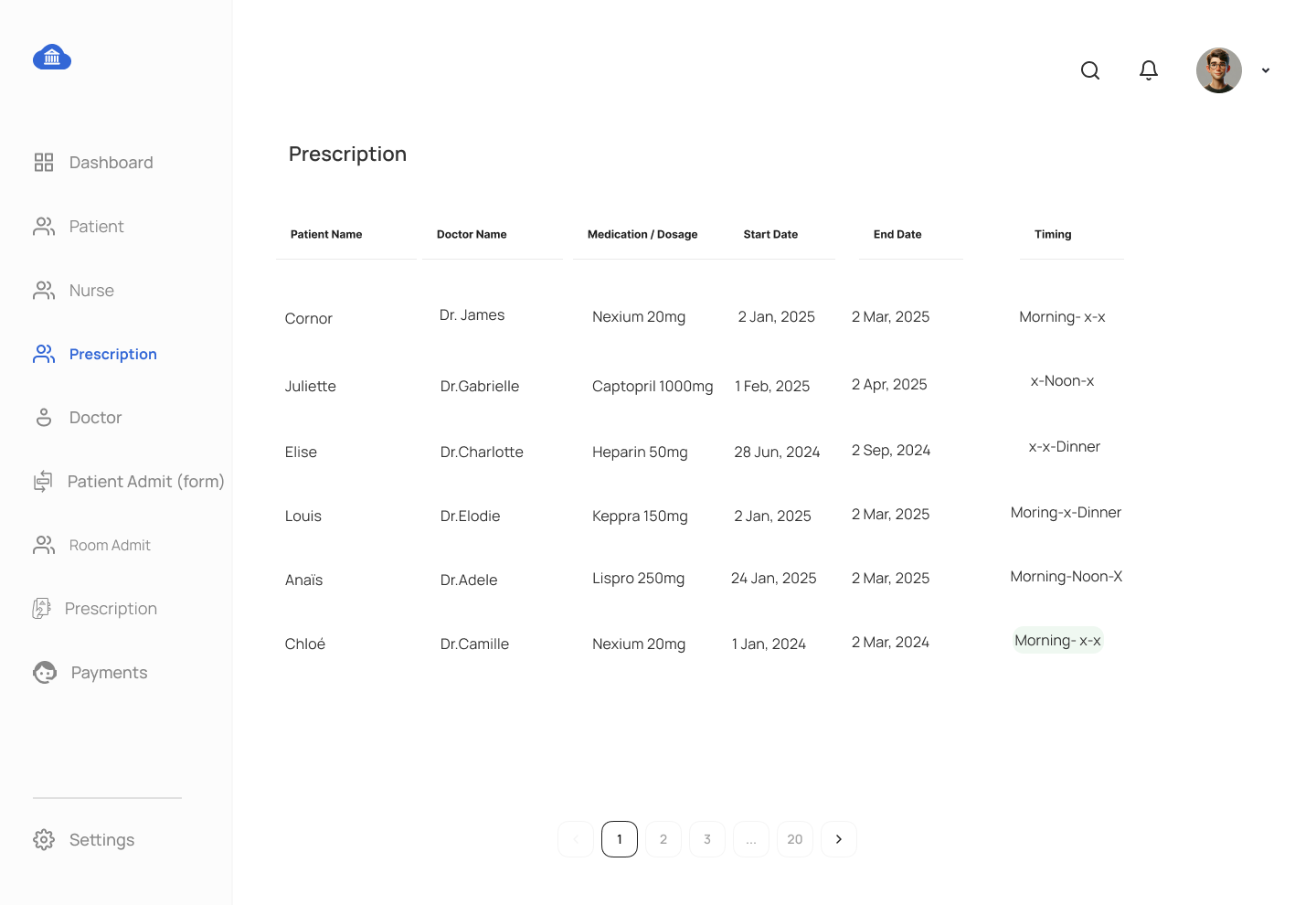This screenshot has height=905, width=1316.
Task: Click the user profile avatar
Action: [x=1219, y=70]
